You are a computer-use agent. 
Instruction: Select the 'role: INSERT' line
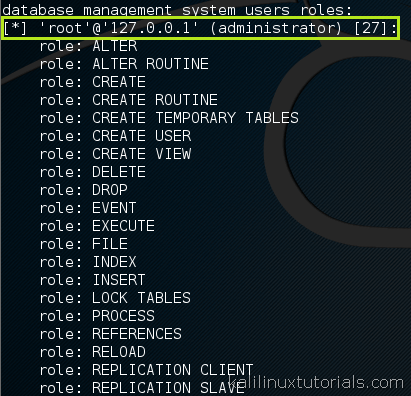pyautogui.click(x=93, y=280)
